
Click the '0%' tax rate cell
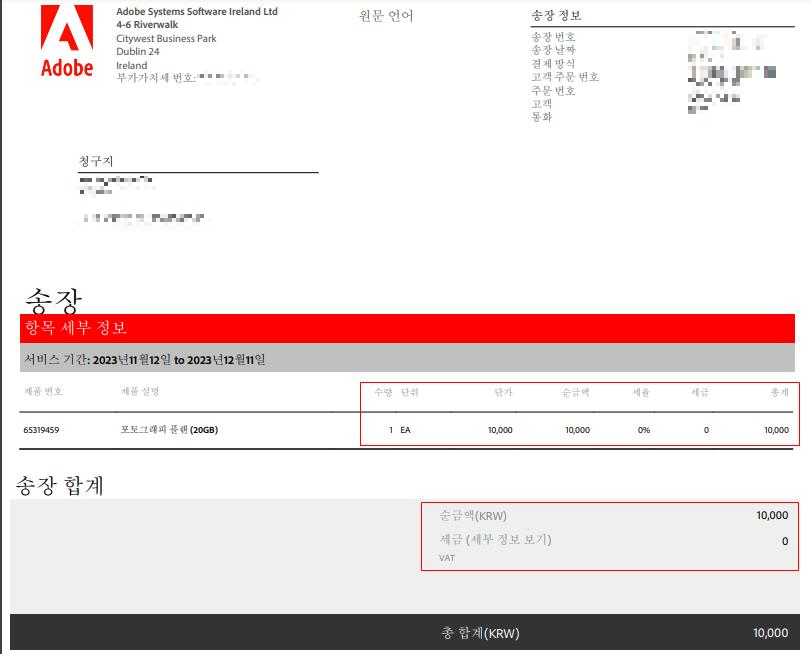pos(643,430)
